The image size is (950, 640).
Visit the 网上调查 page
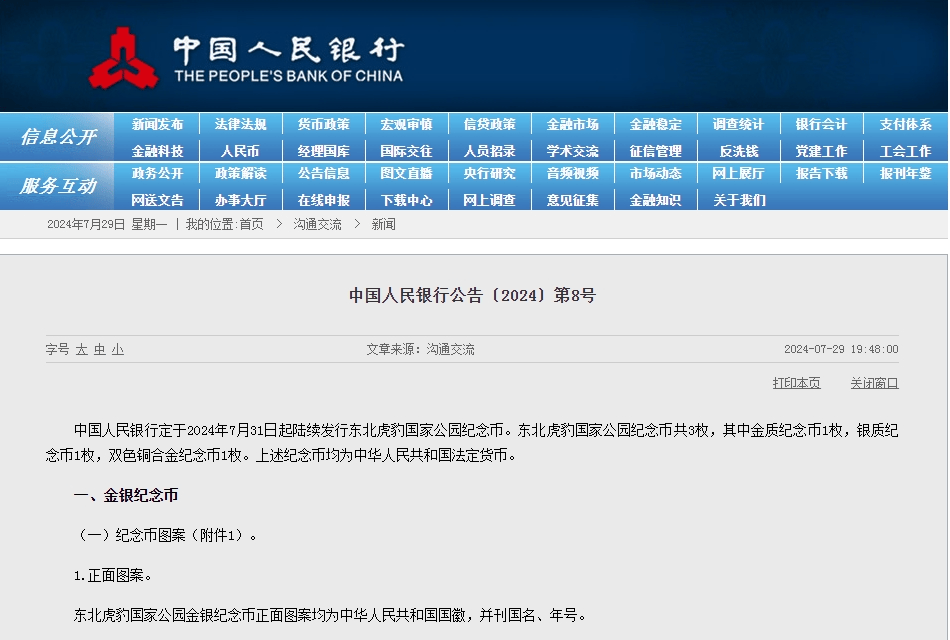(490, 200)
